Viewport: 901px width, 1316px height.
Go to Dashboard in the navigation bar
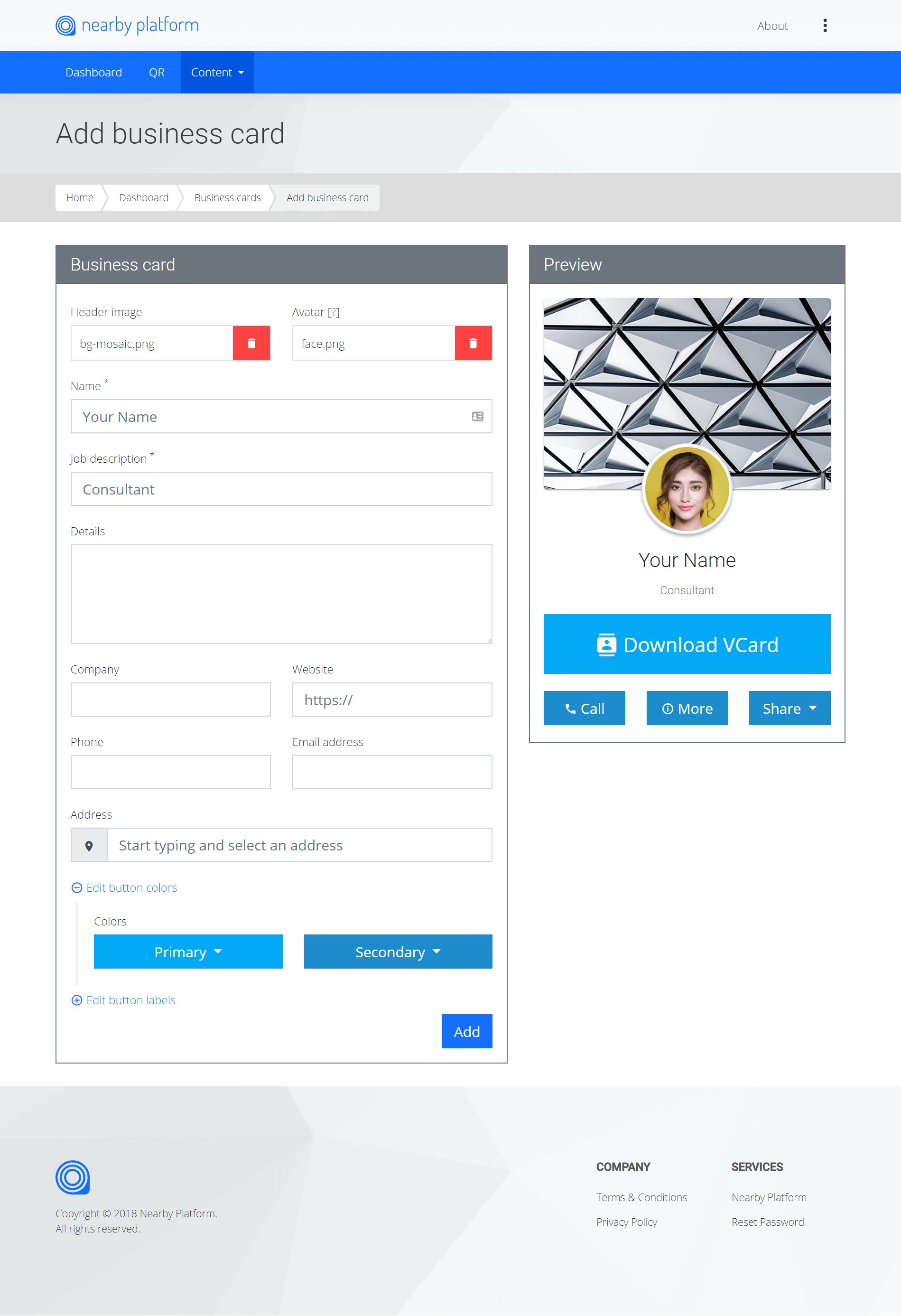(x=94, y=73)
